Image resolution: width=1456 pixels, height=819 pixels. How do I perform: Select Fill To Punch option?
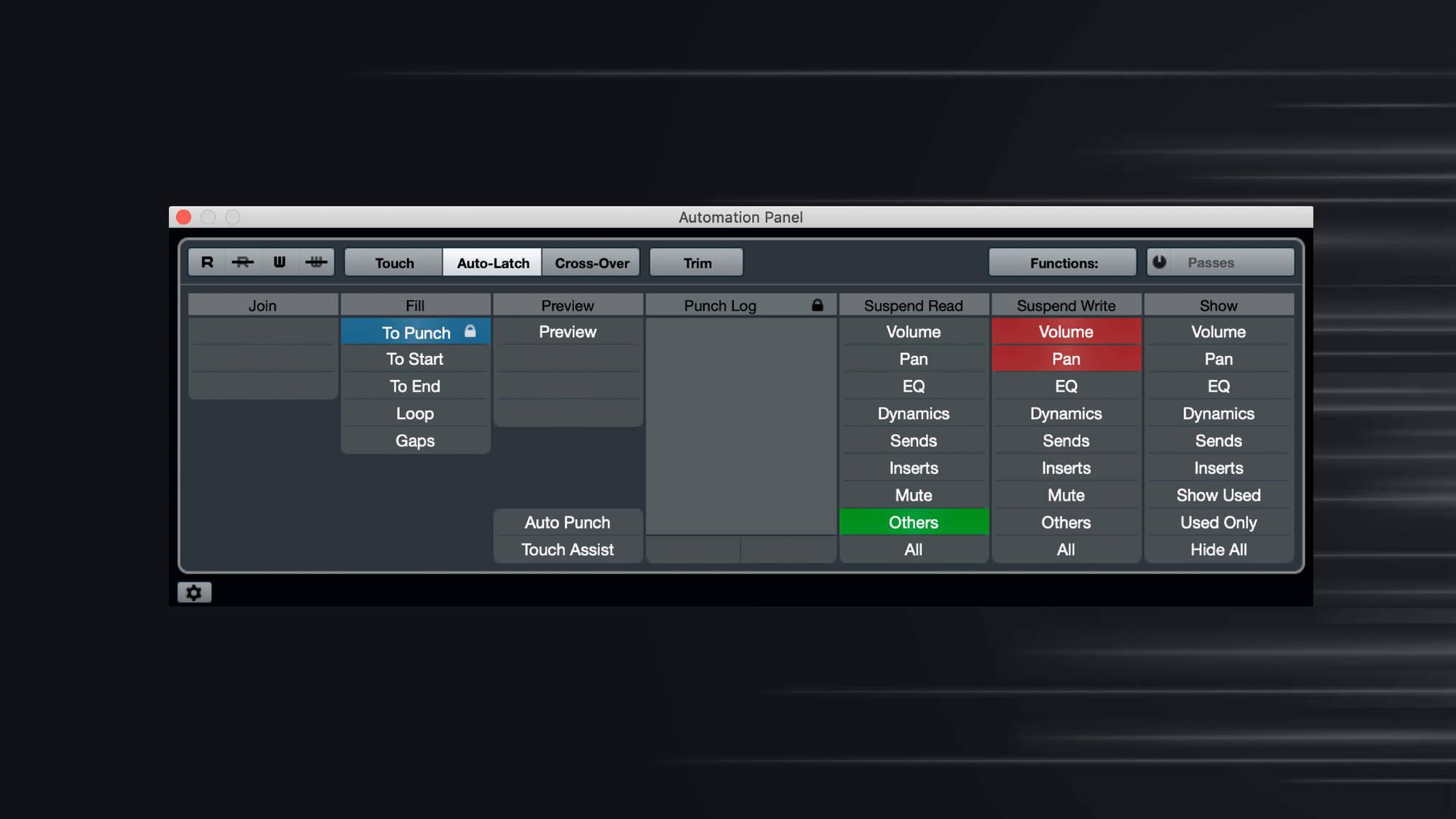[x=415, y=332]
